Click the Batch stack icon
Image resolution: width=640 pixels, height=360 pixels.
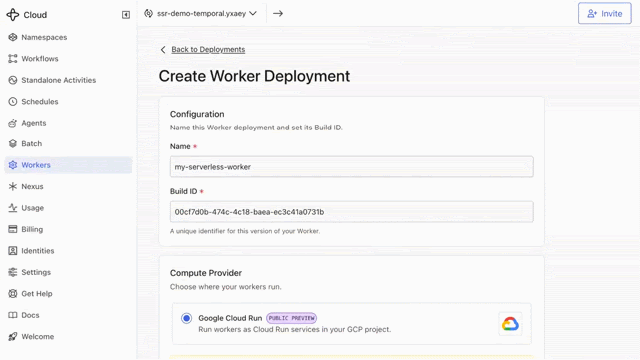[x=13, y=143]
